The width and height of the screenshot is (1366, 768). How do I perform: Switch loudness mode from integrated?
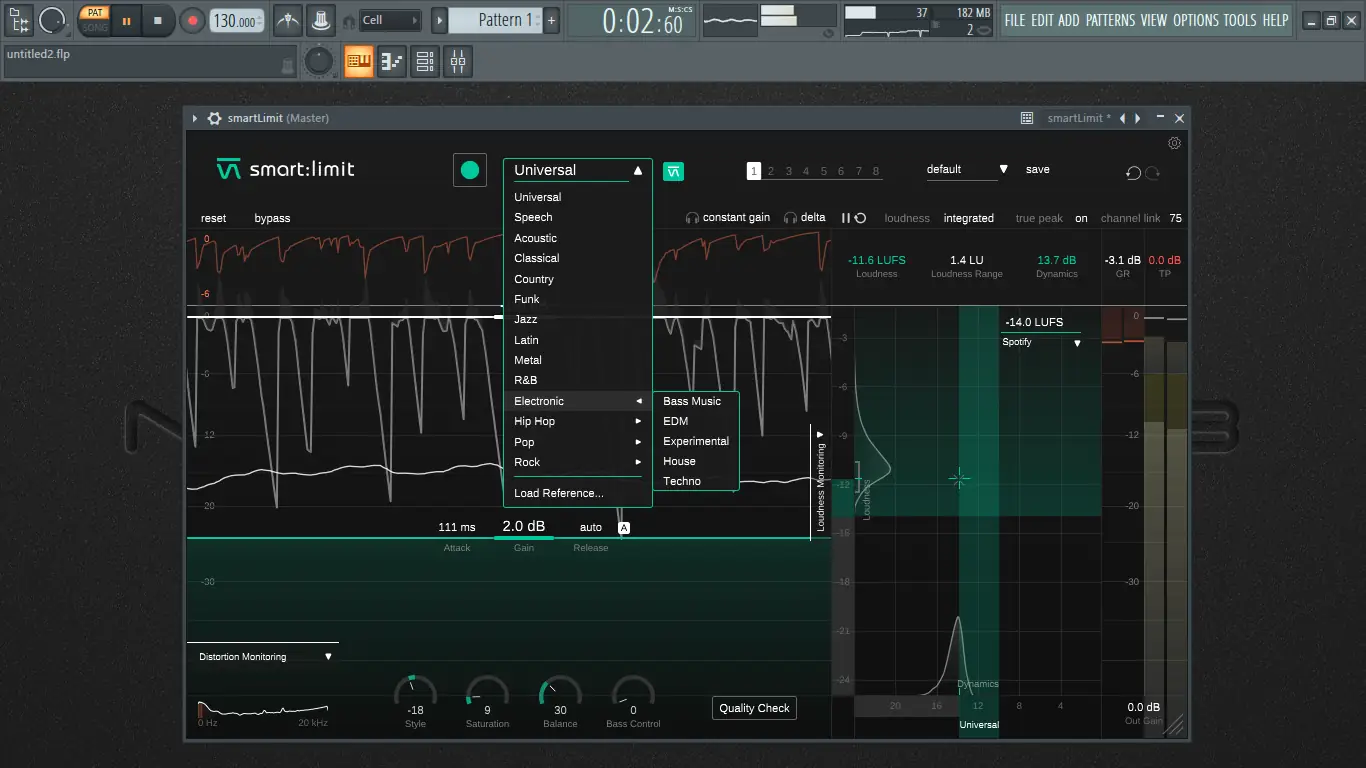pos(969,218)
